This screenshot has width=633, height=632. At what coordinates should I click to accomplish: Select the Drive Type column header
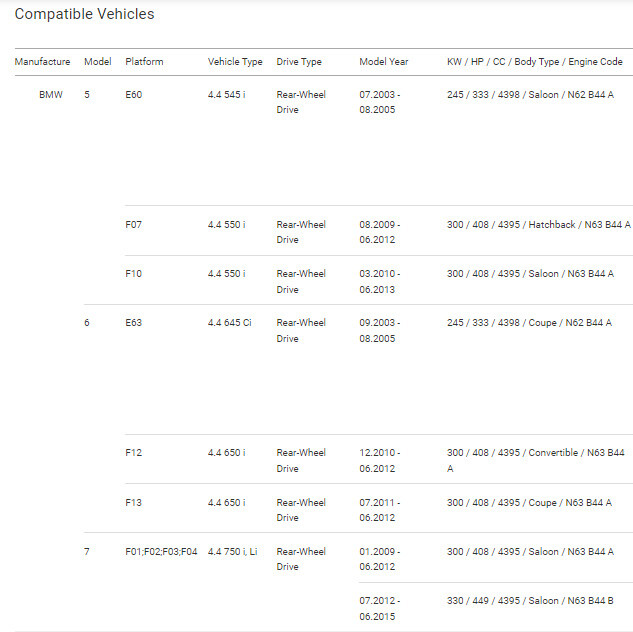tap(299, 62)
